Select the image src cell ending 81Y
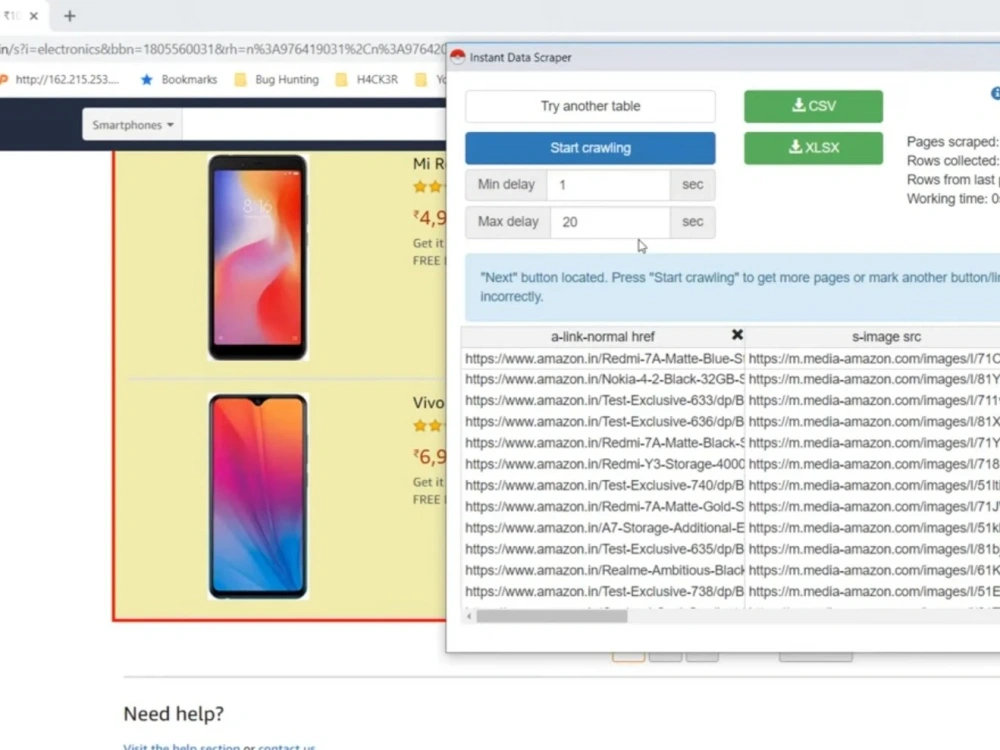 tap(873, 379)
